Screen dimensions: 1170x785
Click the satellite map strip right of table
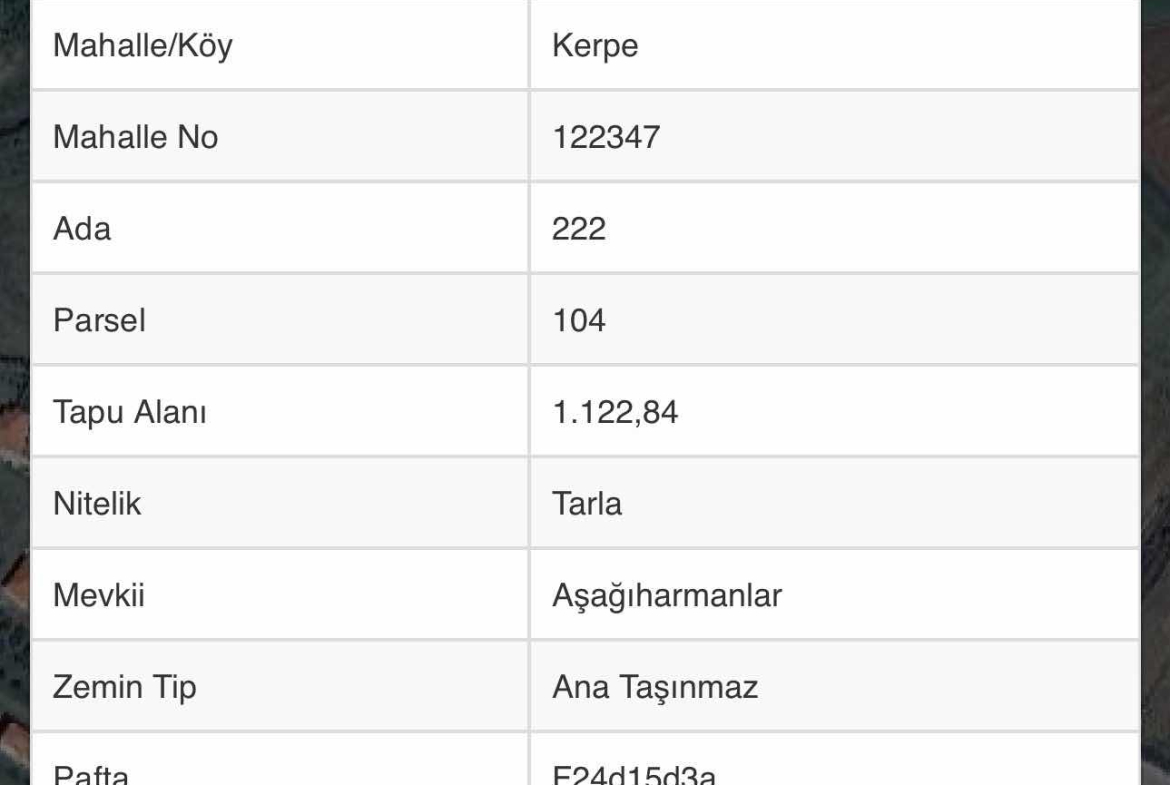[x=1155, y=400]
